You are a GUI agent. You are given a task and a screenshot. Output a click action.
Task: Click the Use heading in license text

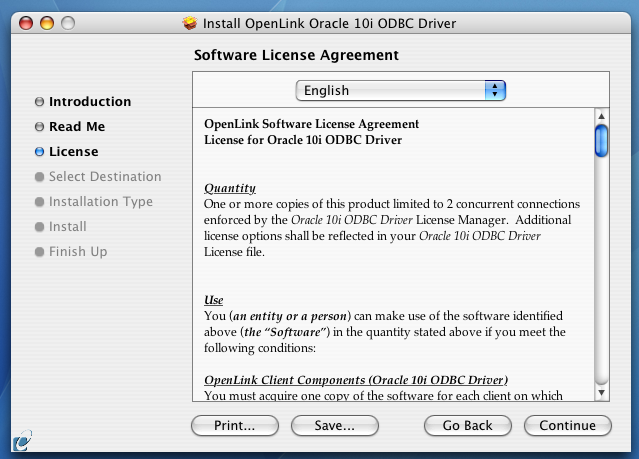point(214,300)
